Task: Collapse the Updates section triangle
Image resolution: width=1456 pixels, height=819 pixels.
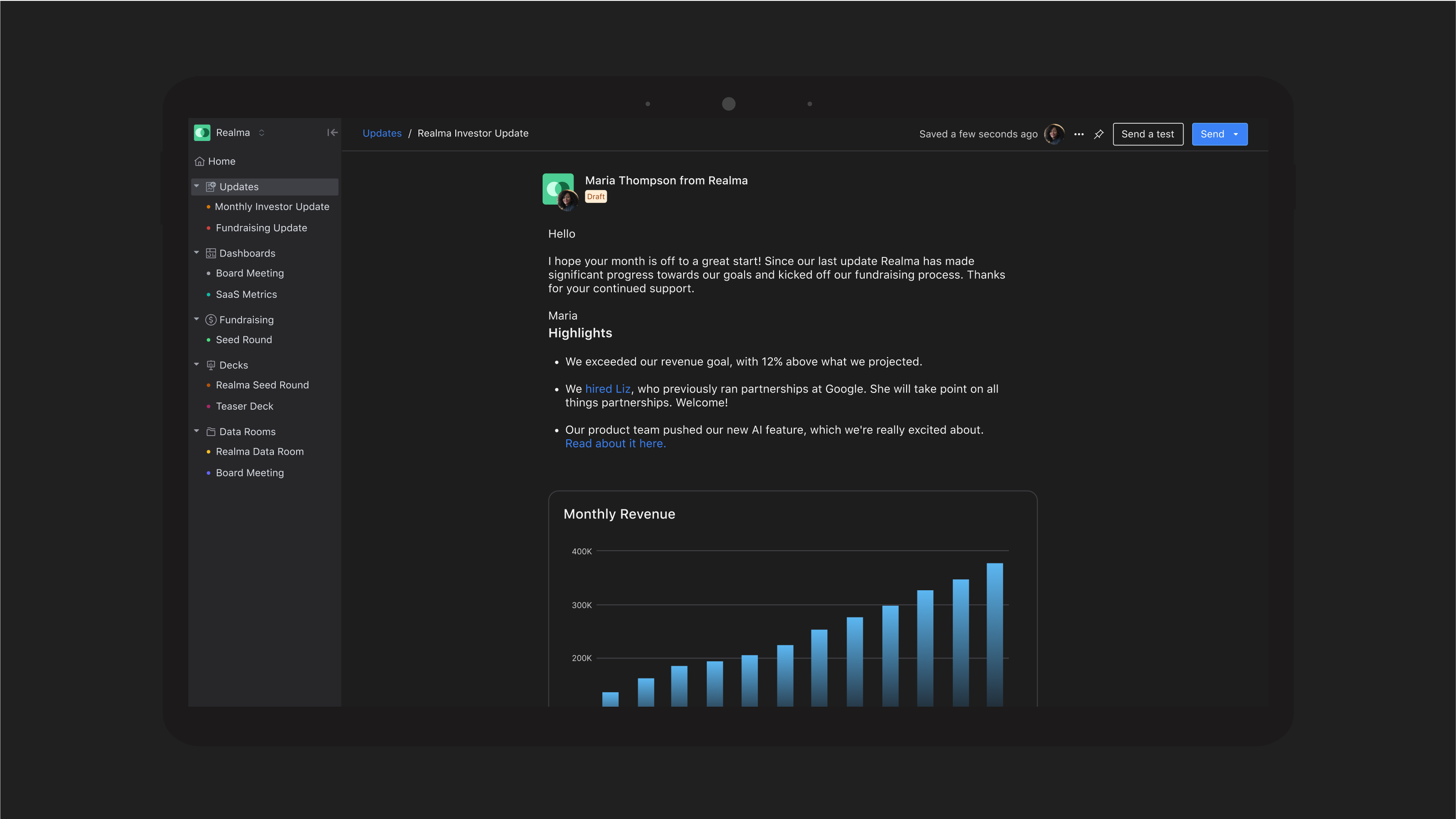Action: [x=196, y=186]
